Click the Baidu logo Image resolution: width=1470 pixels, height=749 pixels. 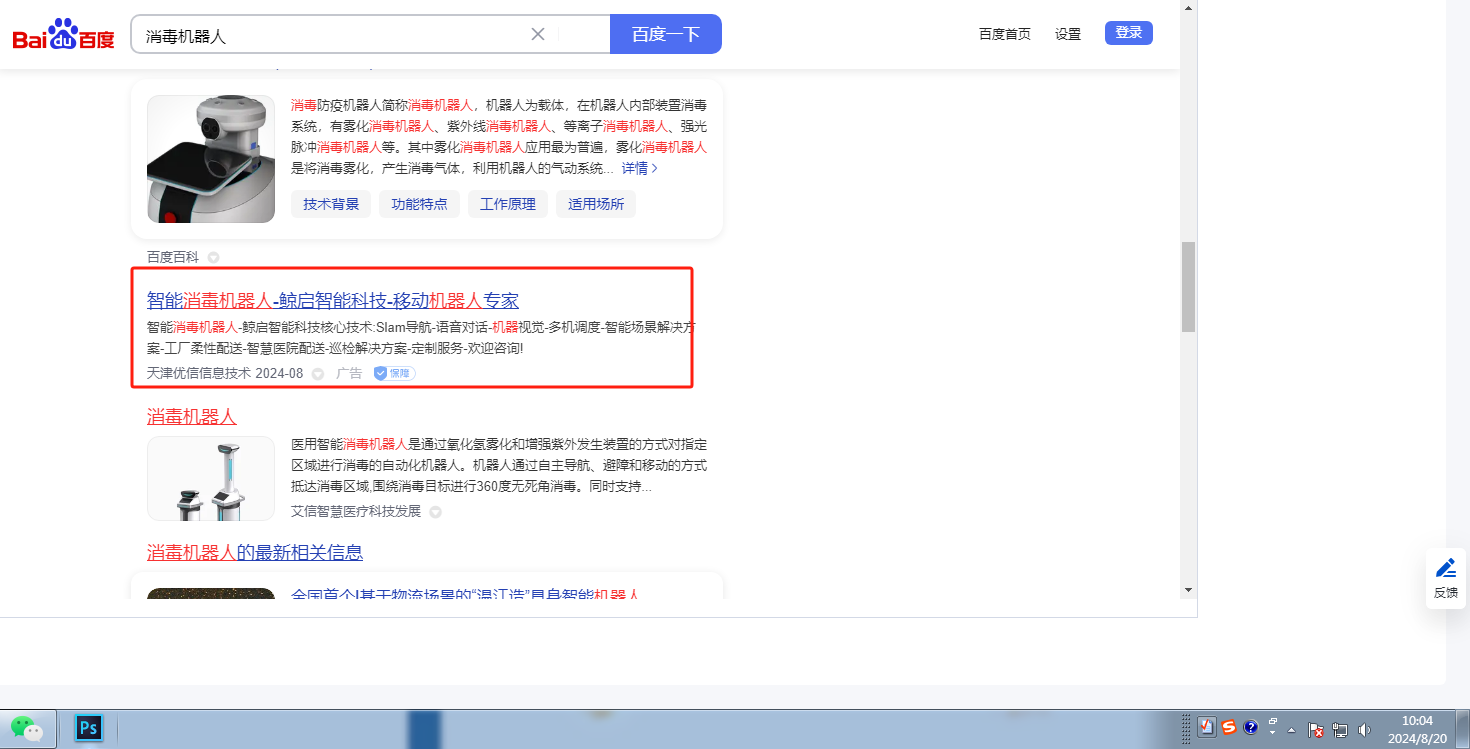pyautogui.click(x=63, y=35)
